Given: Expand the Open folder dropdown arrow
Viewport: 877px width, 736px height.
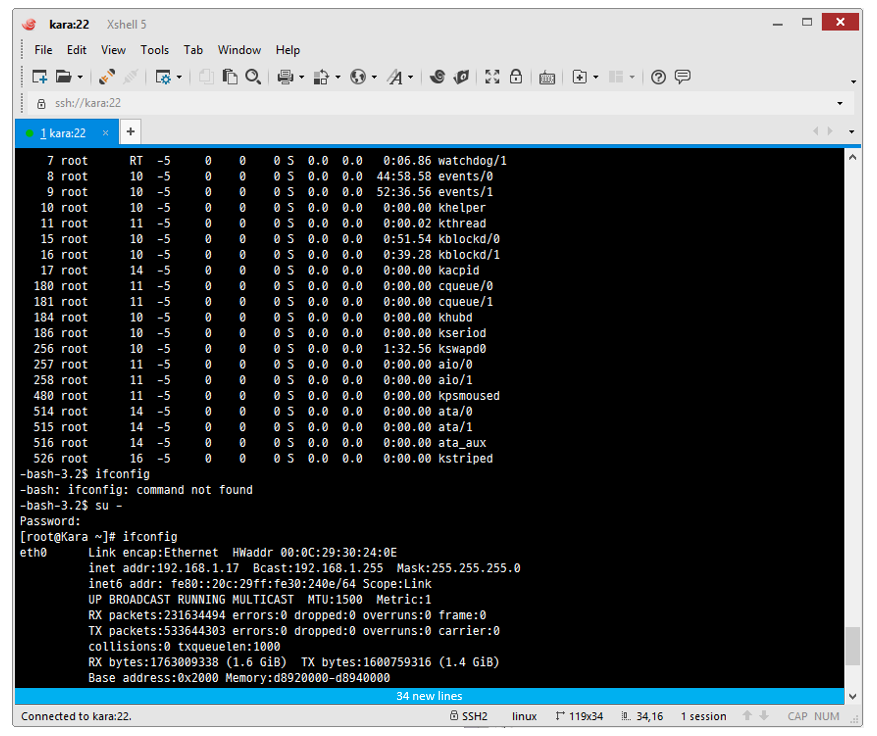Looking at the screenshot, I should 78,77.
